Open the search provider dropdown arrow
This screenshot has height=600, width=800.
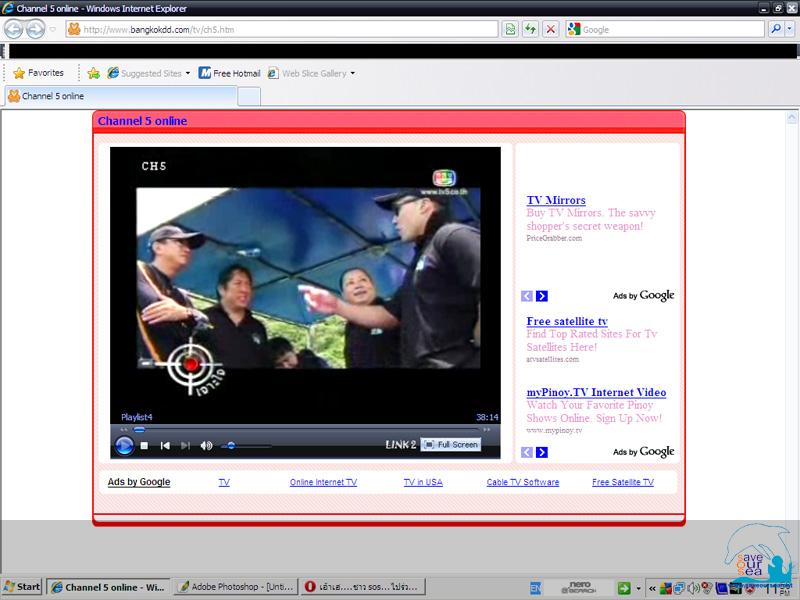coord(789,29)
